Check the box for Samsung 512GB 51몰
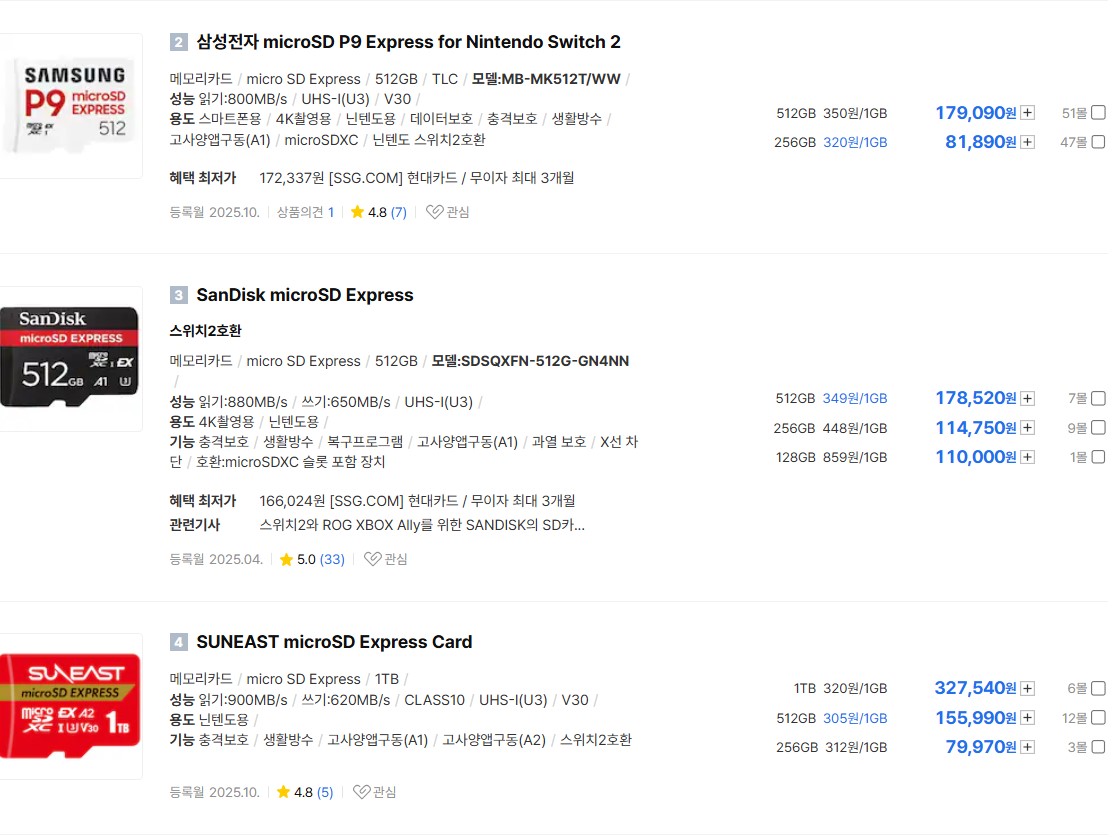Viewport: 1113px width, 837px height. pyautogui.click(x=1098, y=113)
